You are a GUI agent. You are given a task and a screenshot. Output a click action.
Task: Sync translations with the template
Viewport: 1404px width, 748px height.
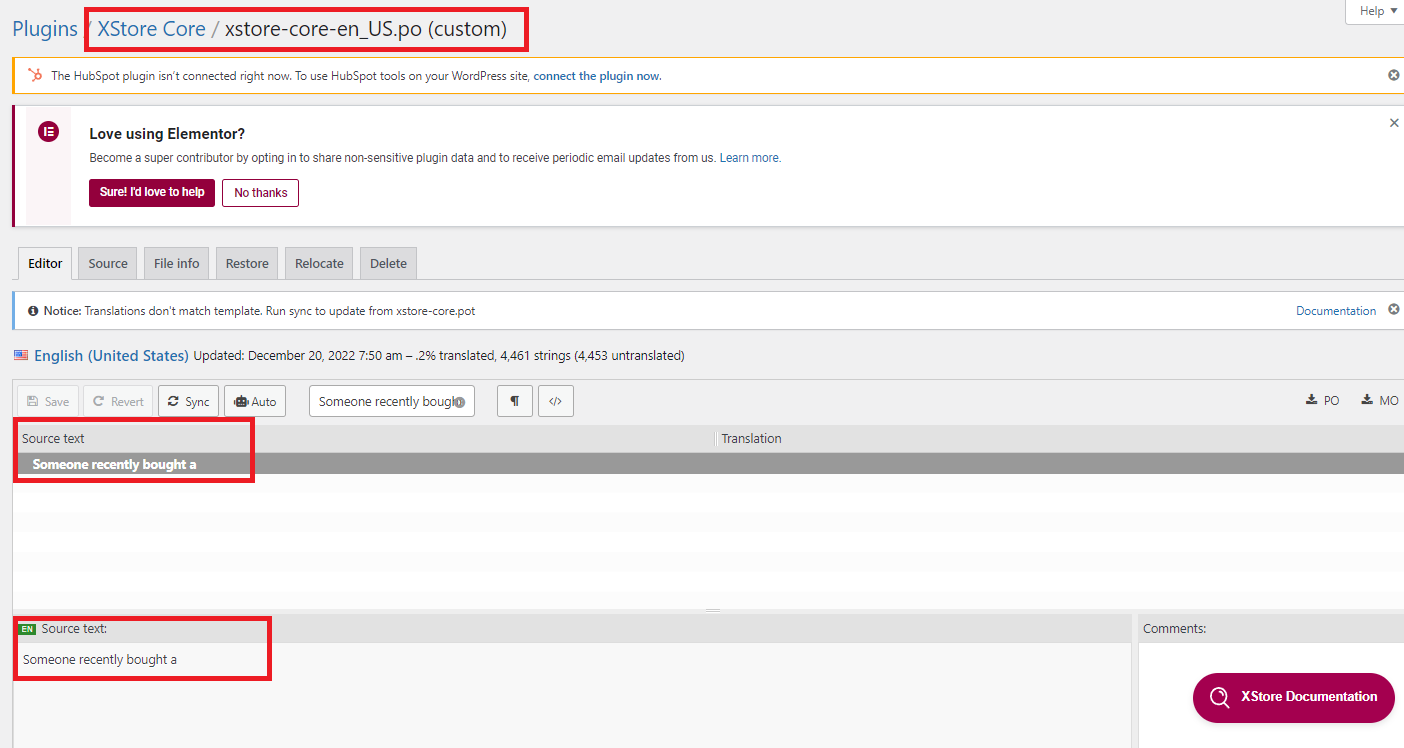(188, 401)
